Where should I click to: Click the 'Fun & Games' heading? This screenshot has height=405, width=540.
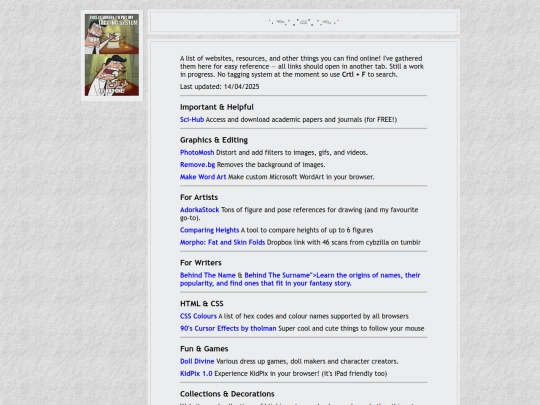click(x=204, y=349)
